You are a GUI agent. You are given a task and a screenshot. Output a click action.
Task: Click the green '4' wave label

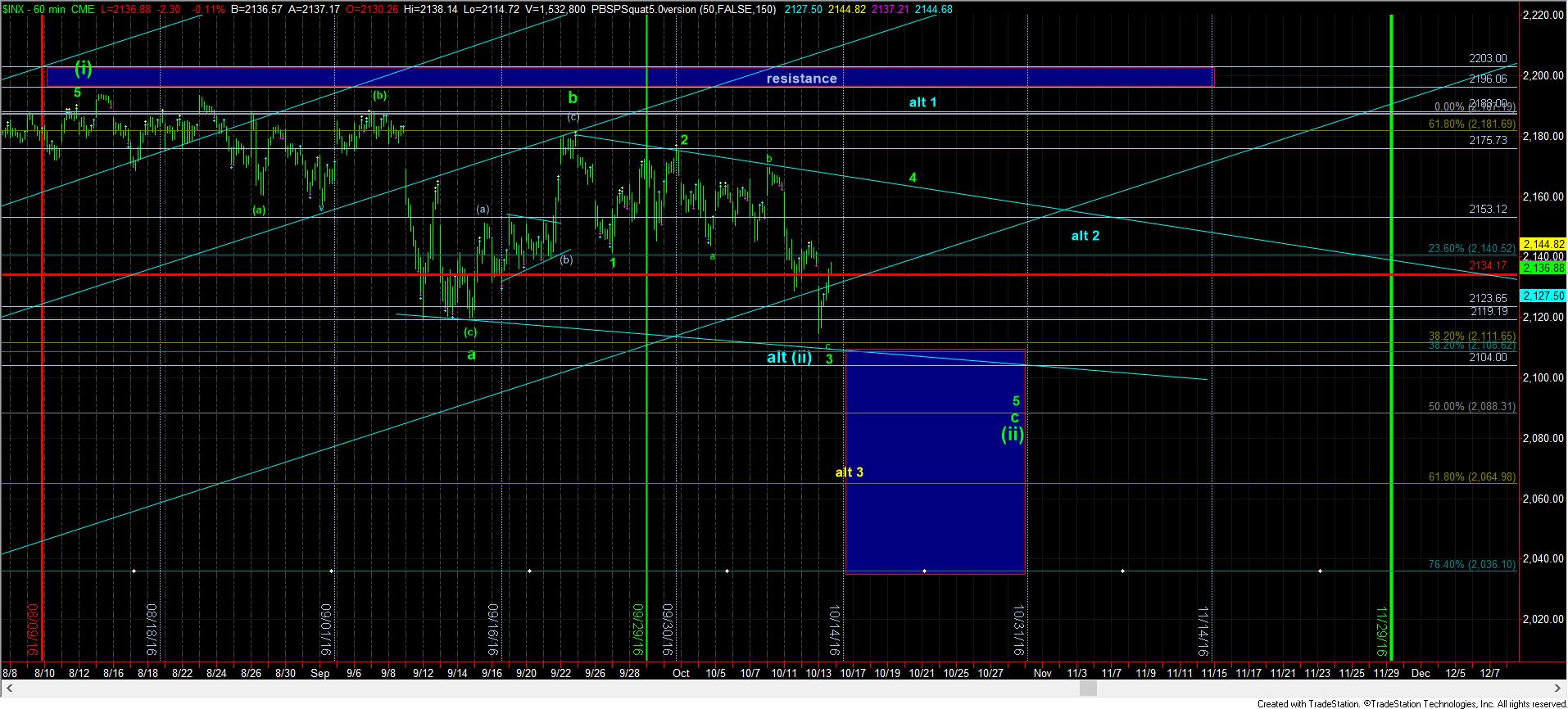913,178
